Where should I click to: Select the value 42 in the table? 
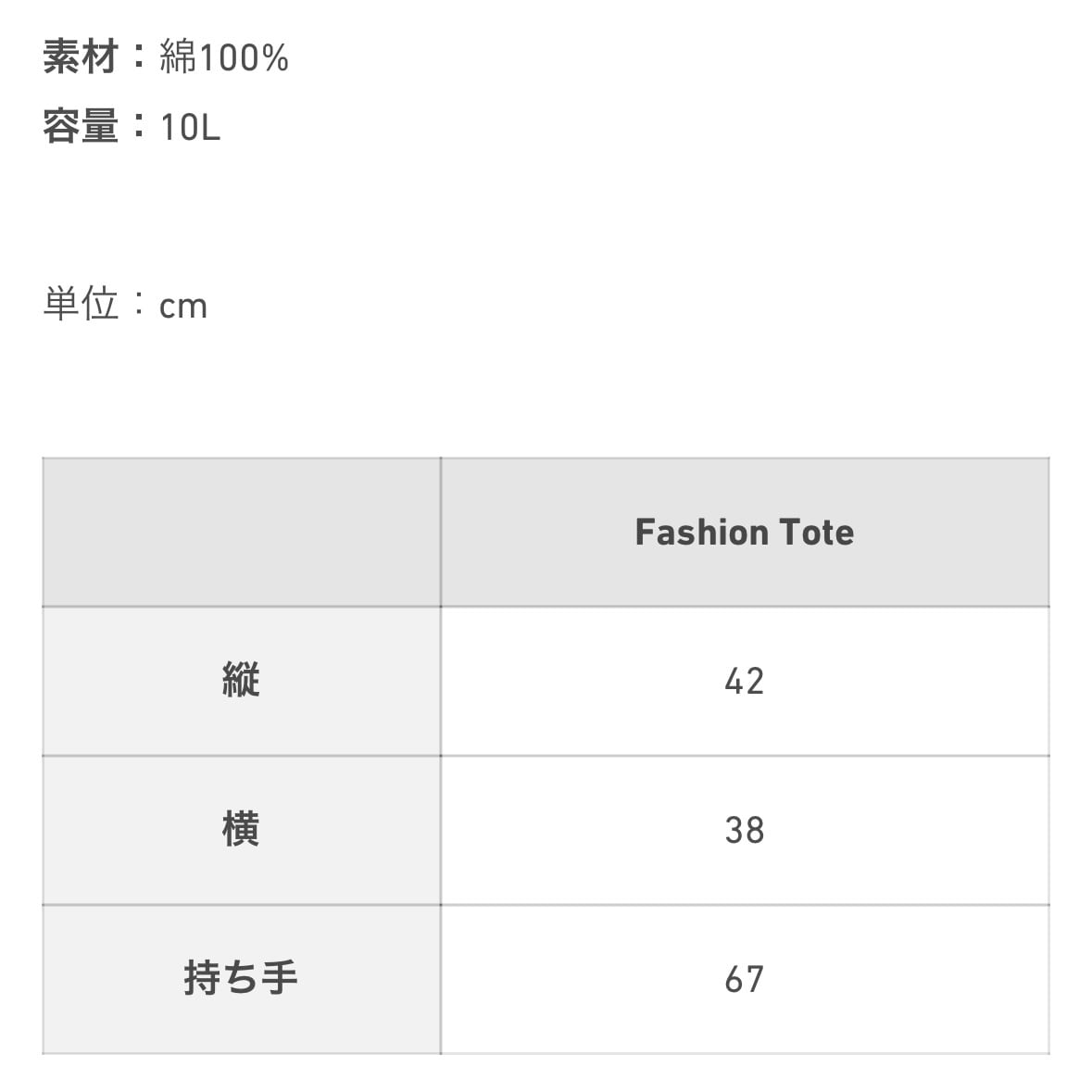[x=745, y=682]
